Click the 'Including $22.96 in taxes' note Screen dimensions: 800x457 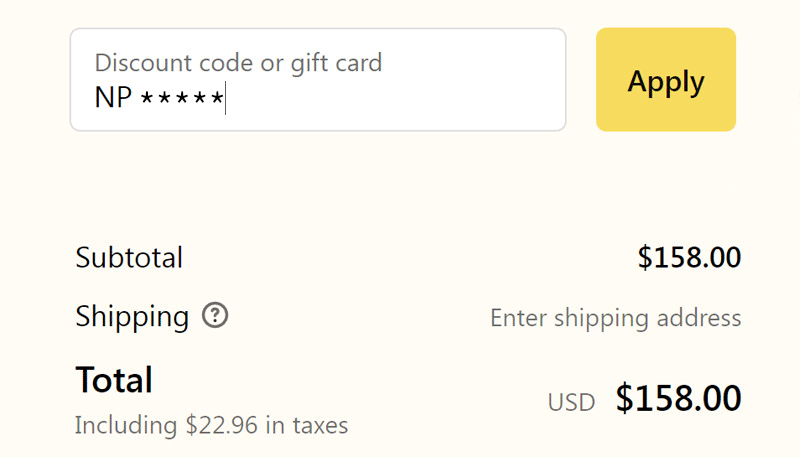[x=211, y=425]
